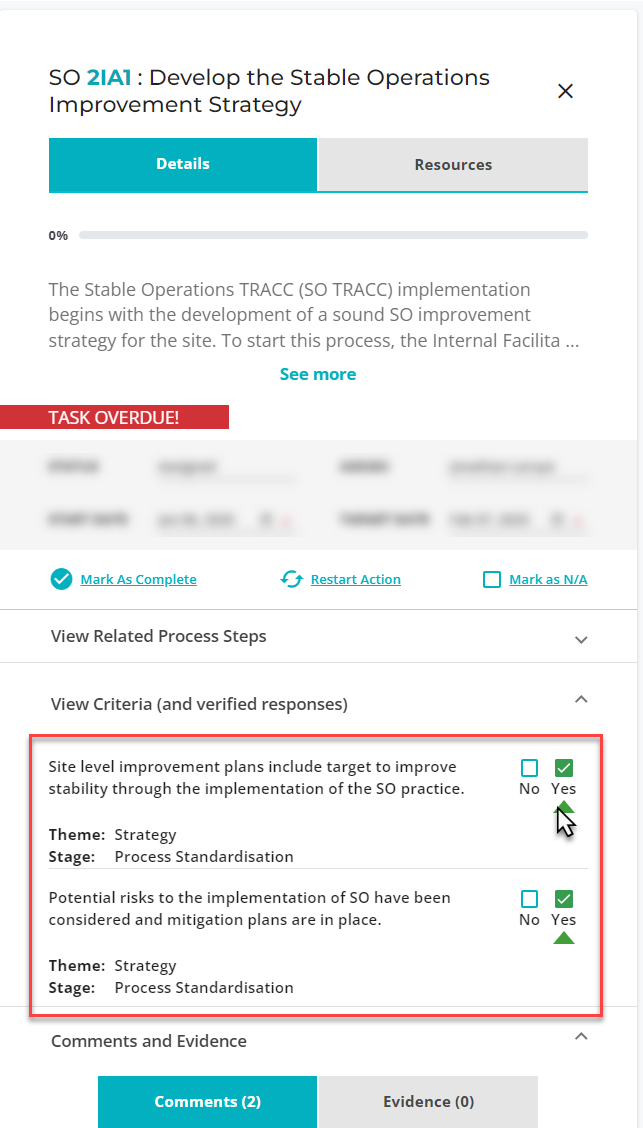Click the Mark As Complete checkmark icon
Screen dimensions: 643x1128
pos(61,579)
